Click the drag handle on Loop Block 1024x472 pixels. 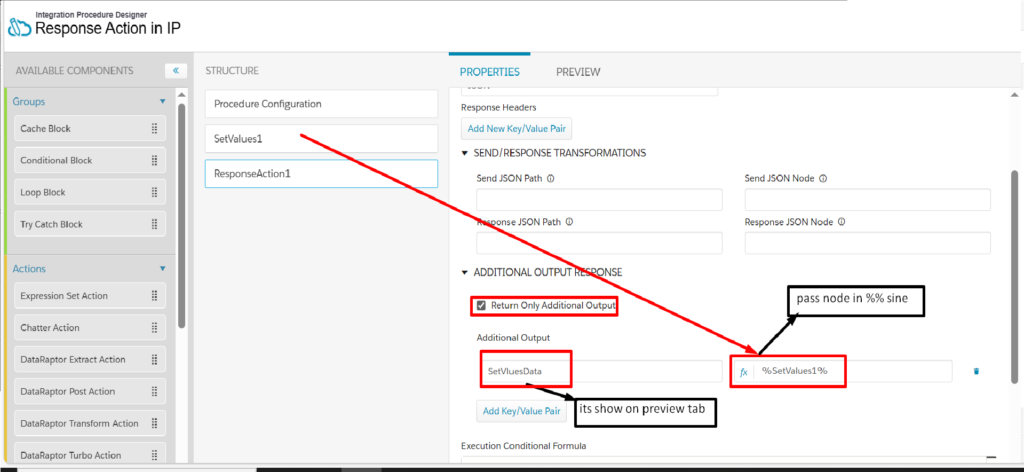coord(155,193)
